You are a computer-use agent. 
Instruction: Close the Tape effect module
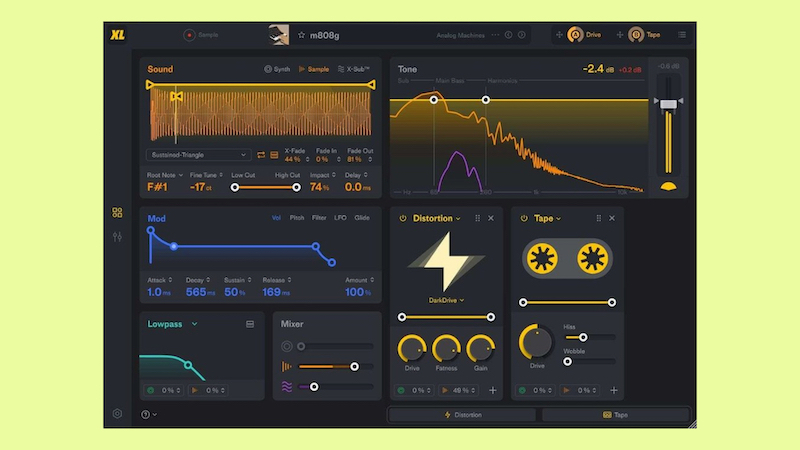(612, 218)
